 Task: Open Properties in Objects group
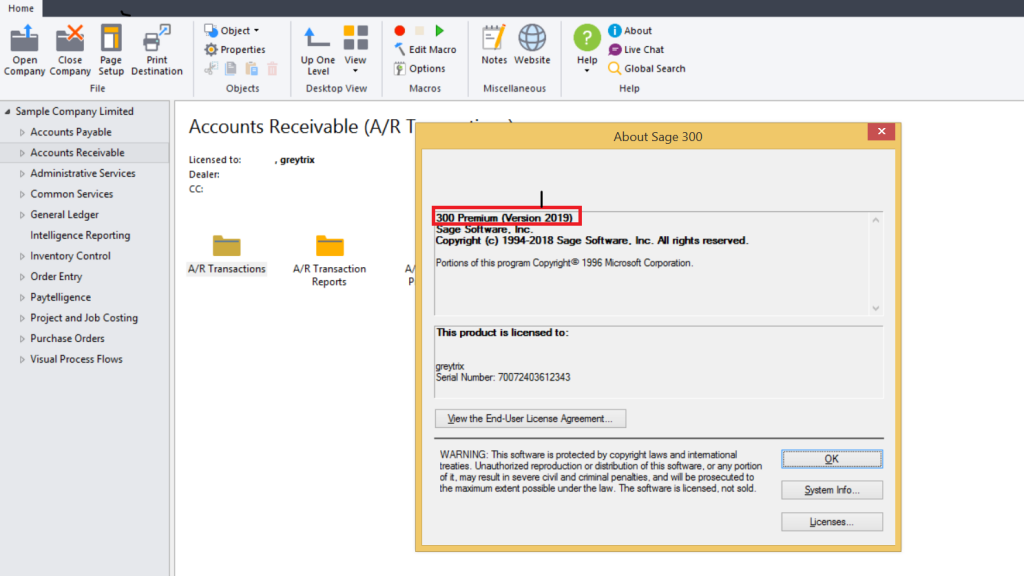click(x=235, y=50)
